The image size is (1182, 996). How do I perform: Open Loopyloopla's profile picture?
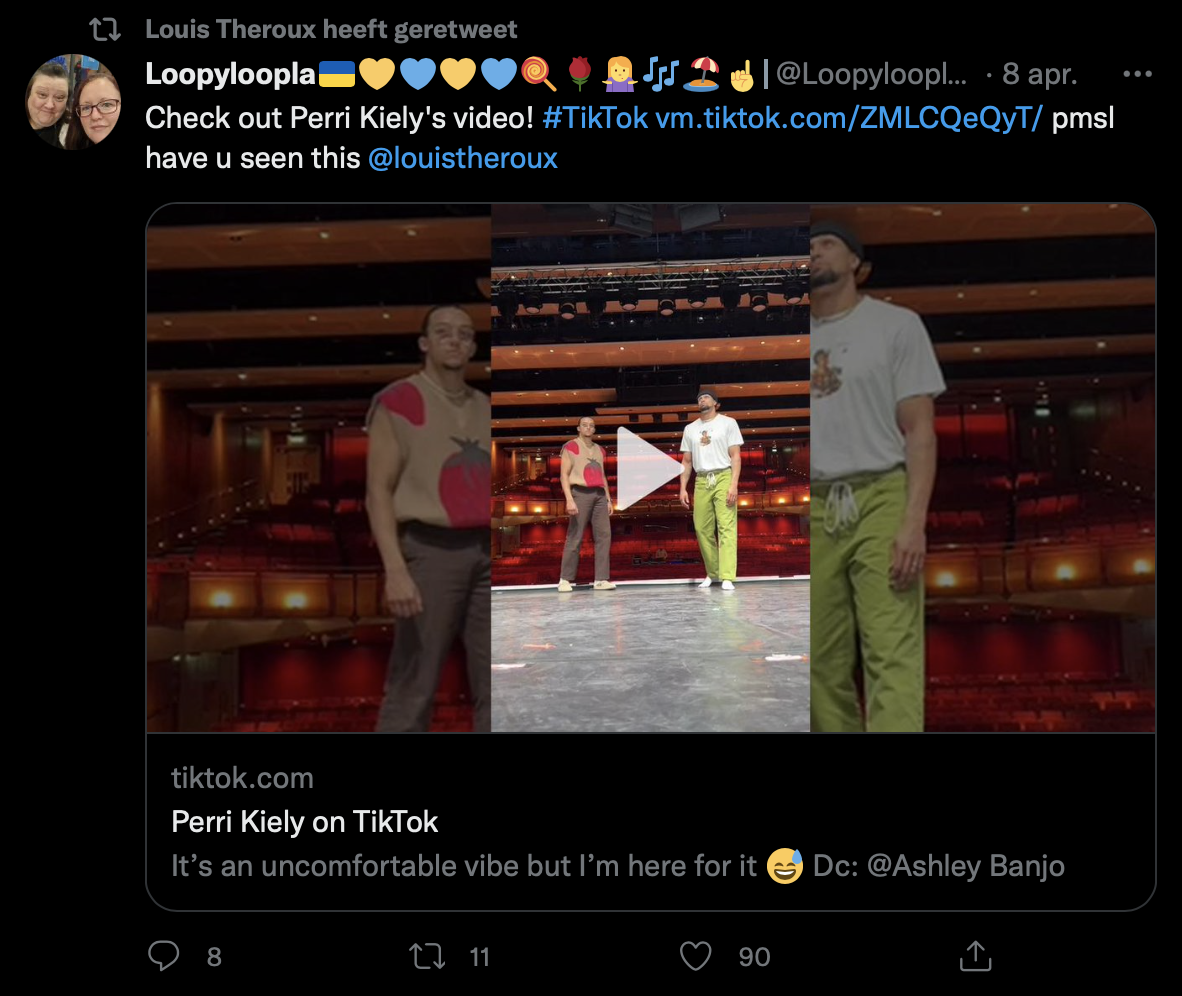[73, 101]
